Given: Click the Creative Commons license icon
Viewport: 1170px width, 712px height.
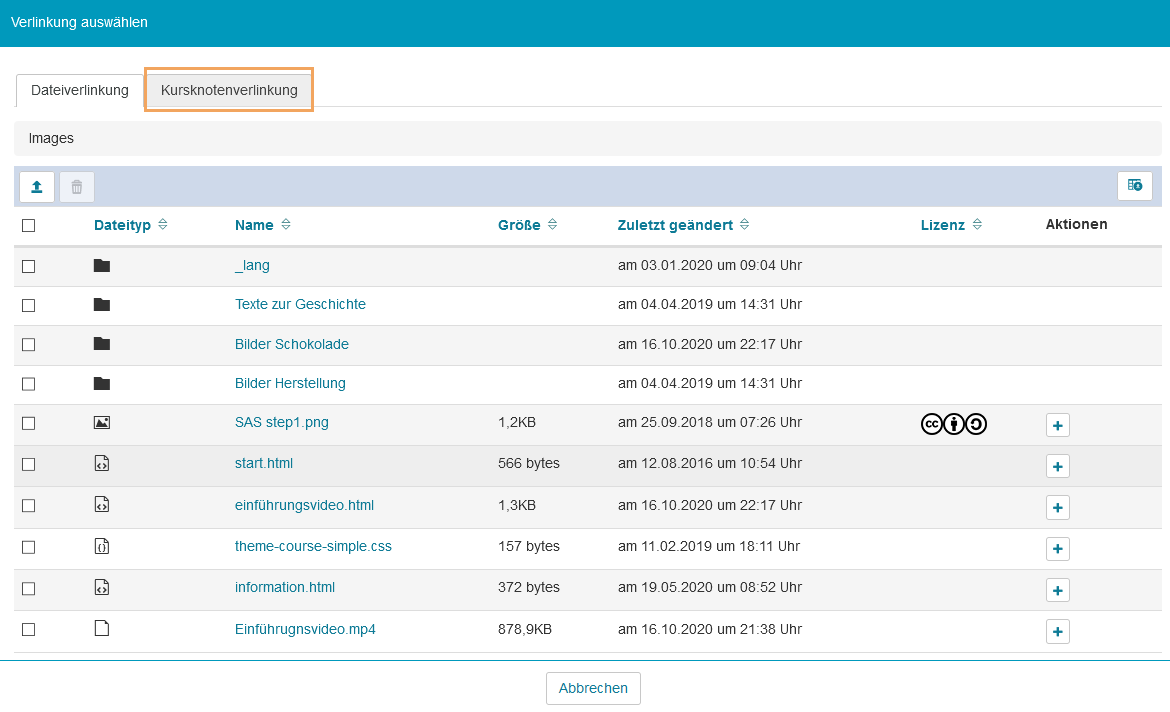Looking at the screenshot, I should point(953,424).
